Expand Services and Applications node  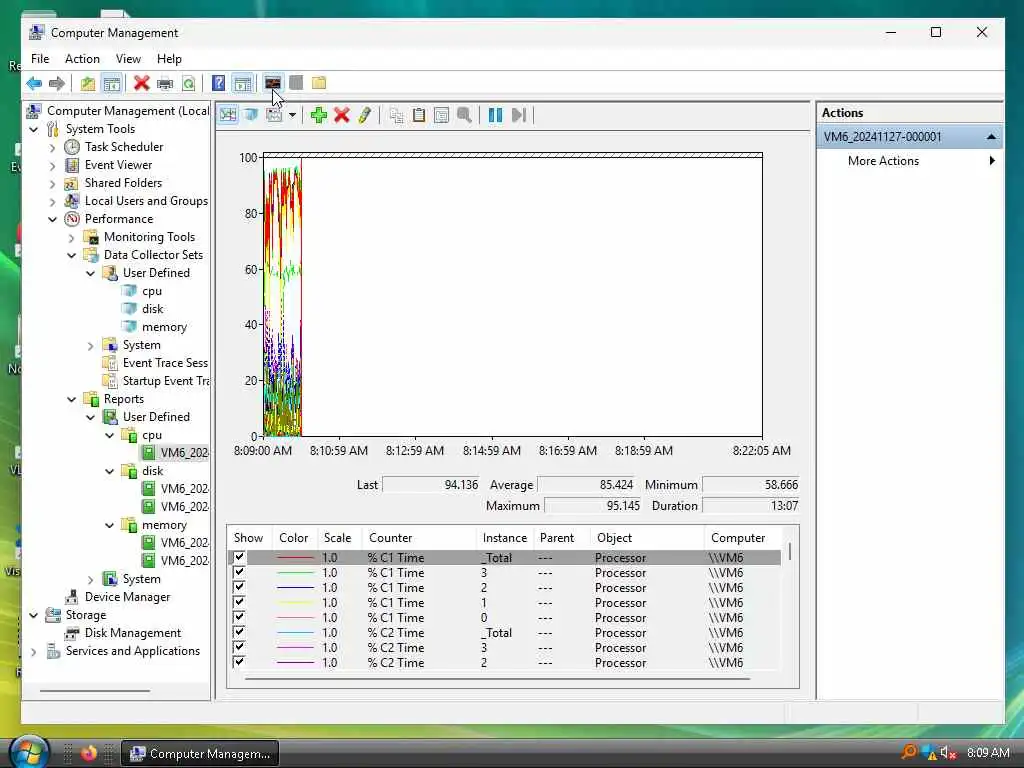click(x=34, y=651)
